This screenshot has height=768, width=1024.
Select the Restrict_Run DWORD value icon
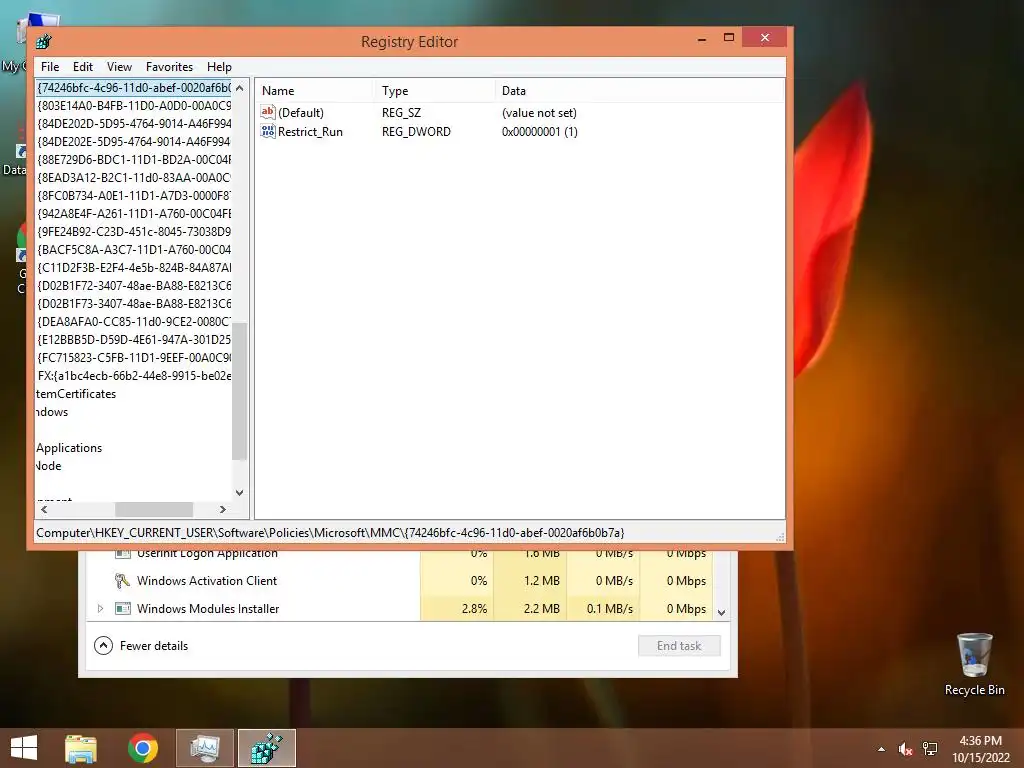268,131
